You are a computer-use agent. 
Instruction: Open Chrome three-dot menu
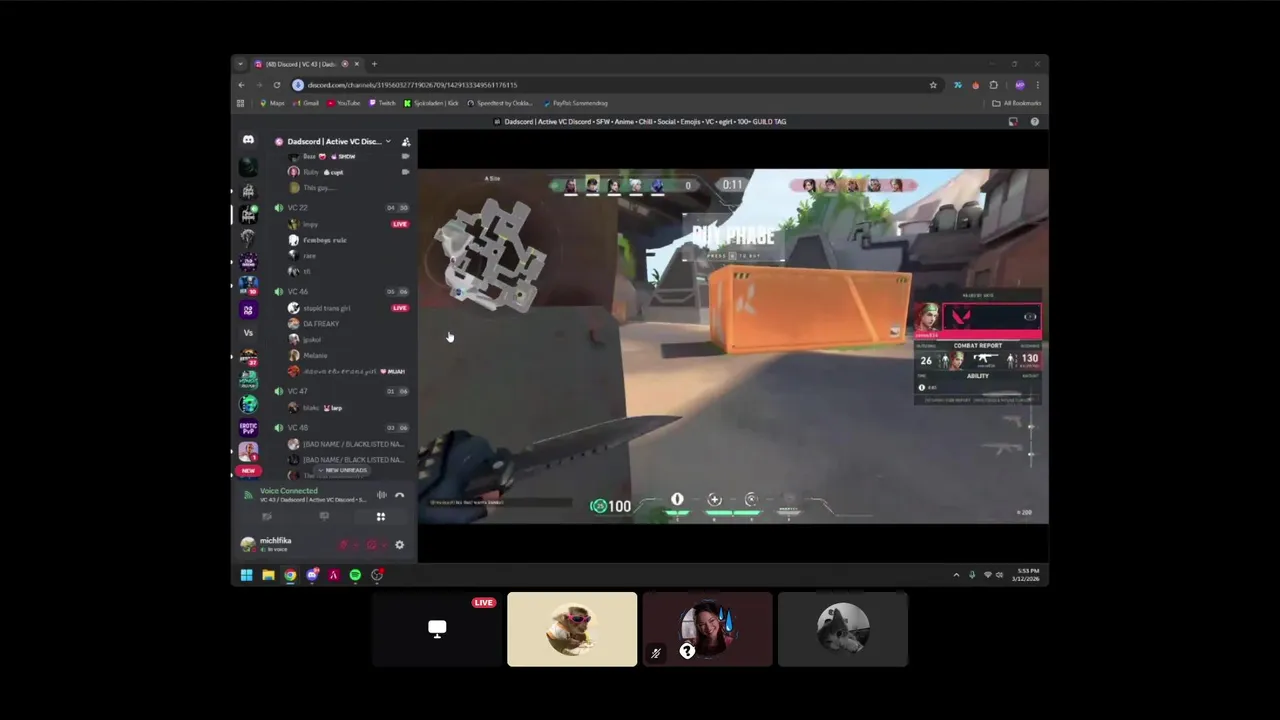1038,85
